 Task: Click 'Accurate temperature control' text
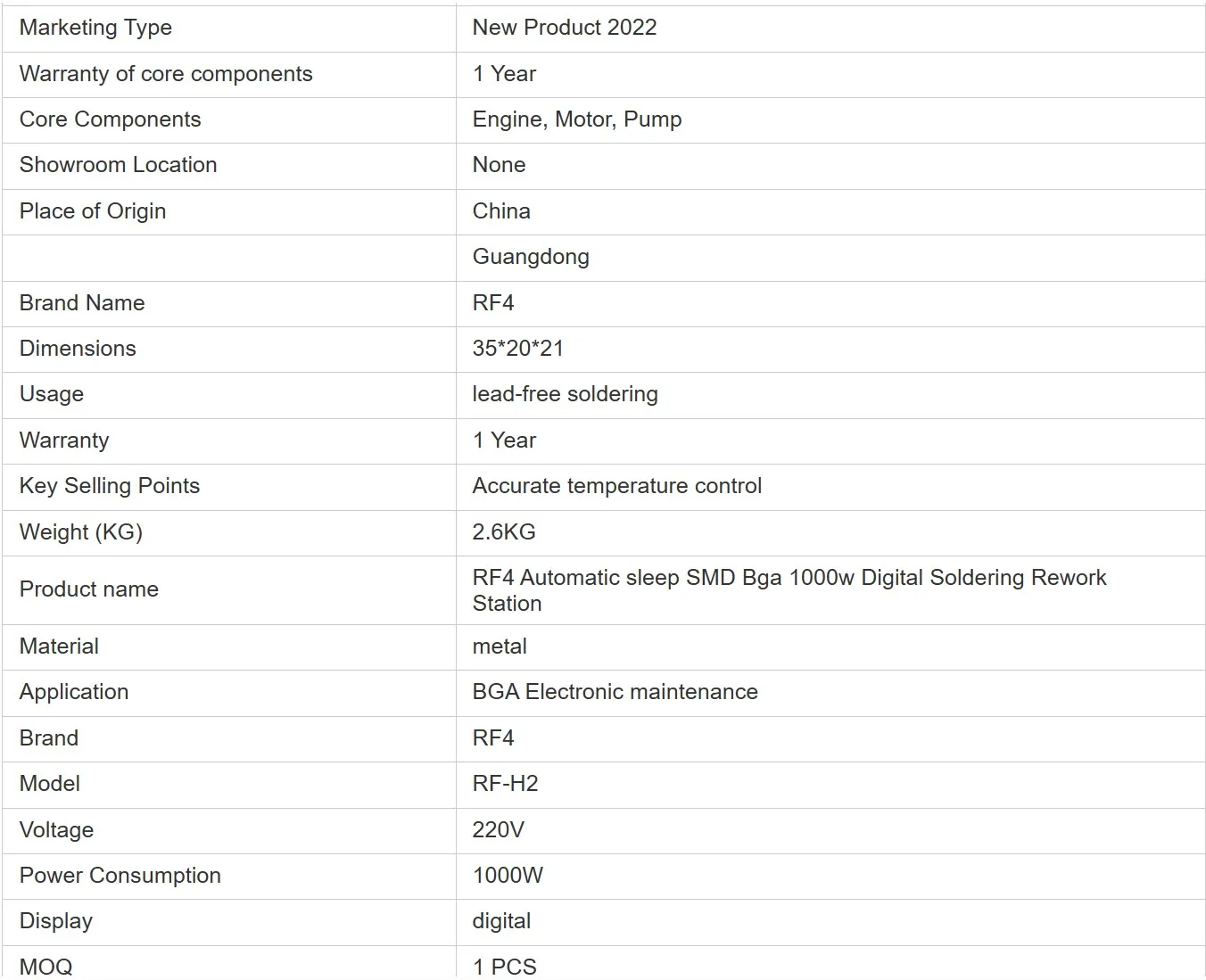[616, 486]
